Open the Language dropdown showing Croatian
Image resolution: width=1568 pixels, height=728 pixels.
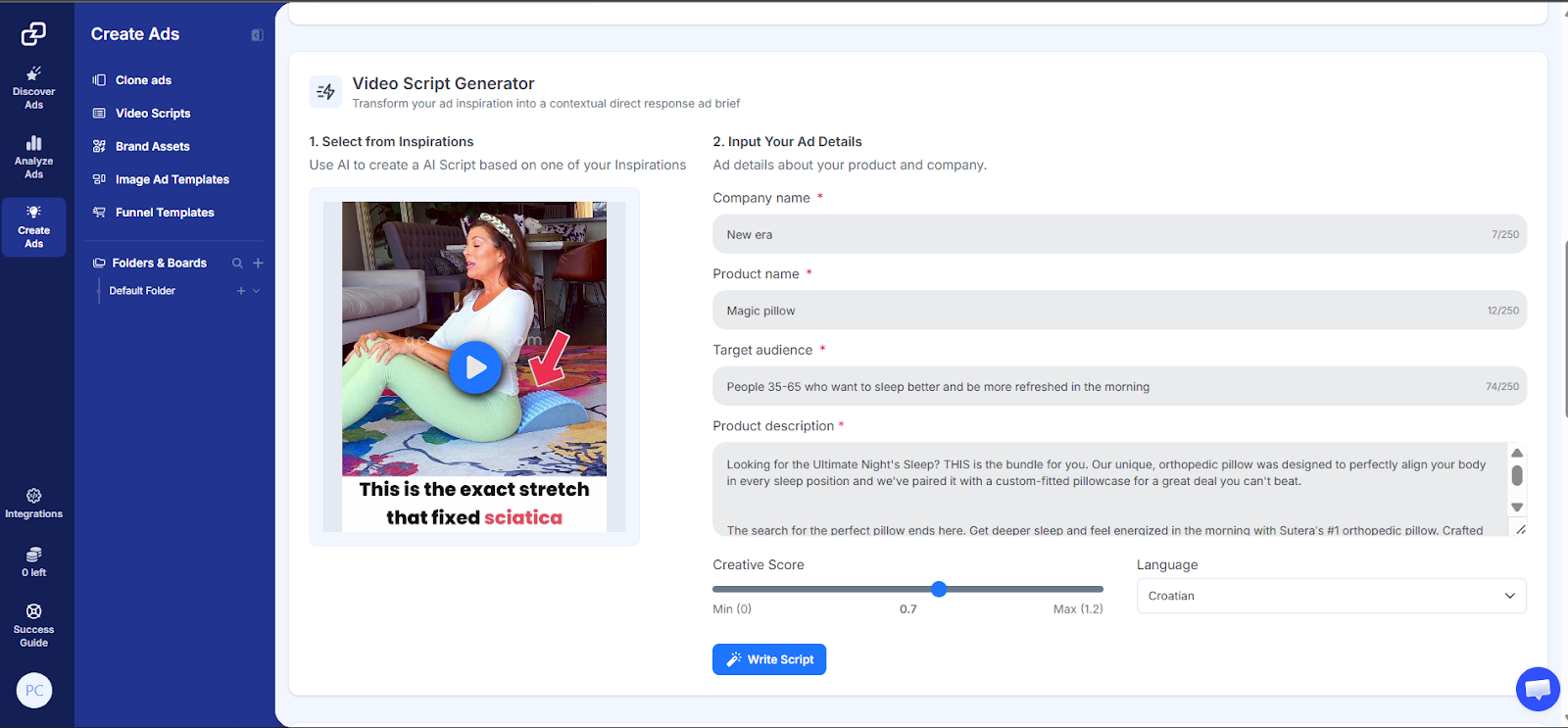1331,596
